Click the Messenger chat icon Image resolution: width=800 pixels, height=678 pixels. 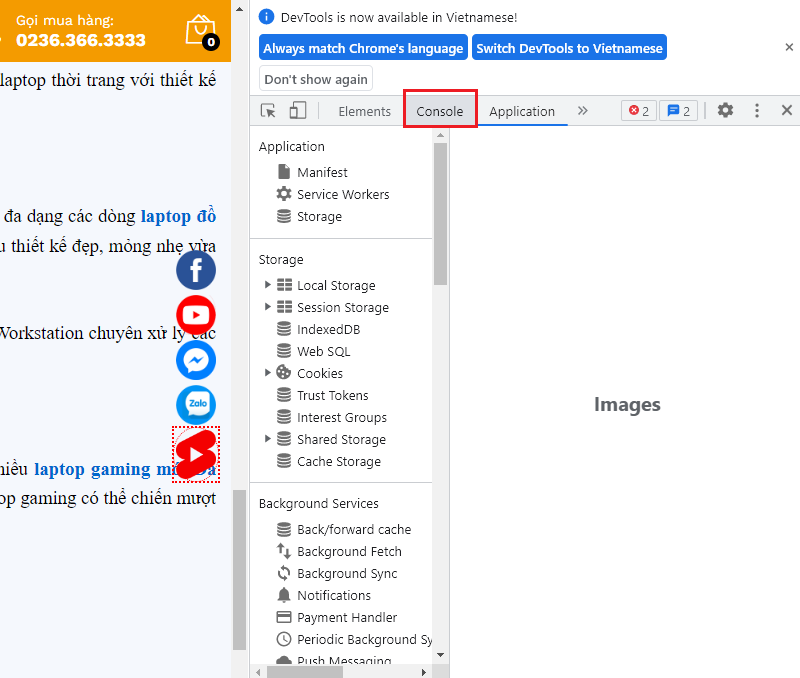click(x=195, y=360)
